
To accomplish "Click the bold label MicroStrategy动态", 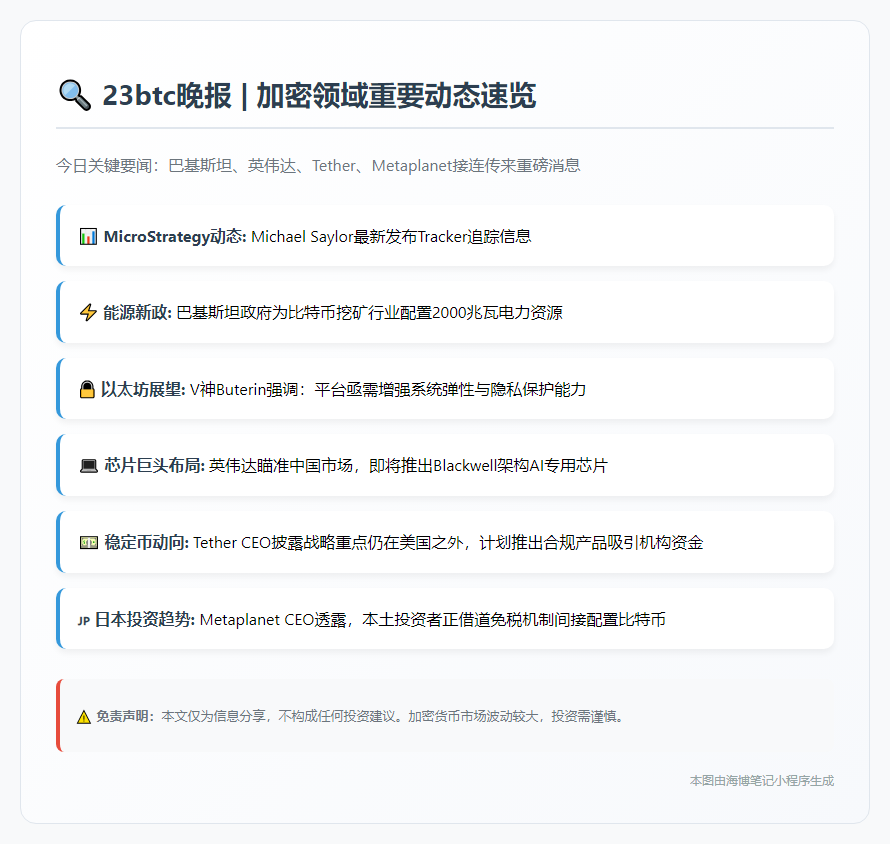I will (175, 237).
